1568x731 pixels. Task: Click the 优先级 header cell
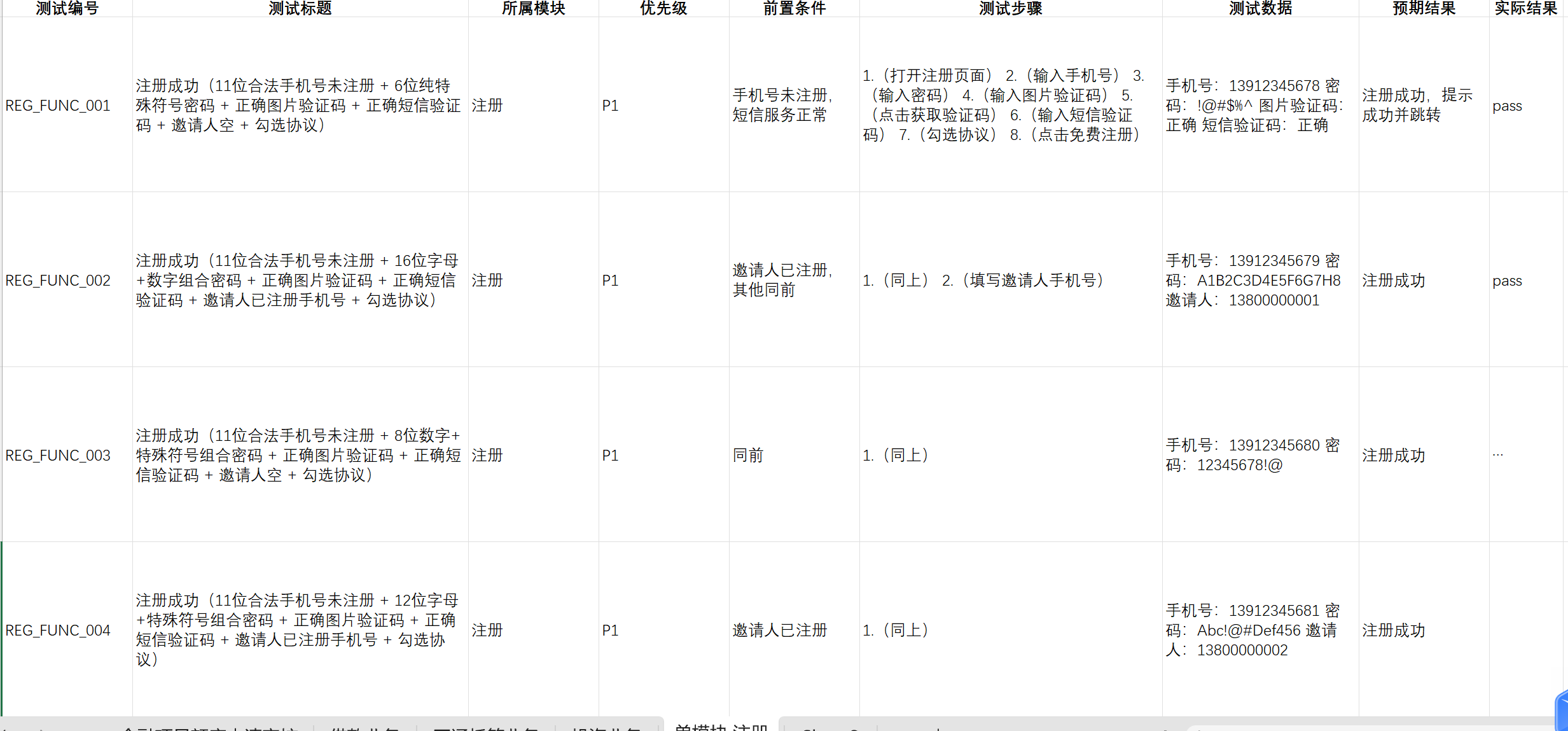pos(663,8)
